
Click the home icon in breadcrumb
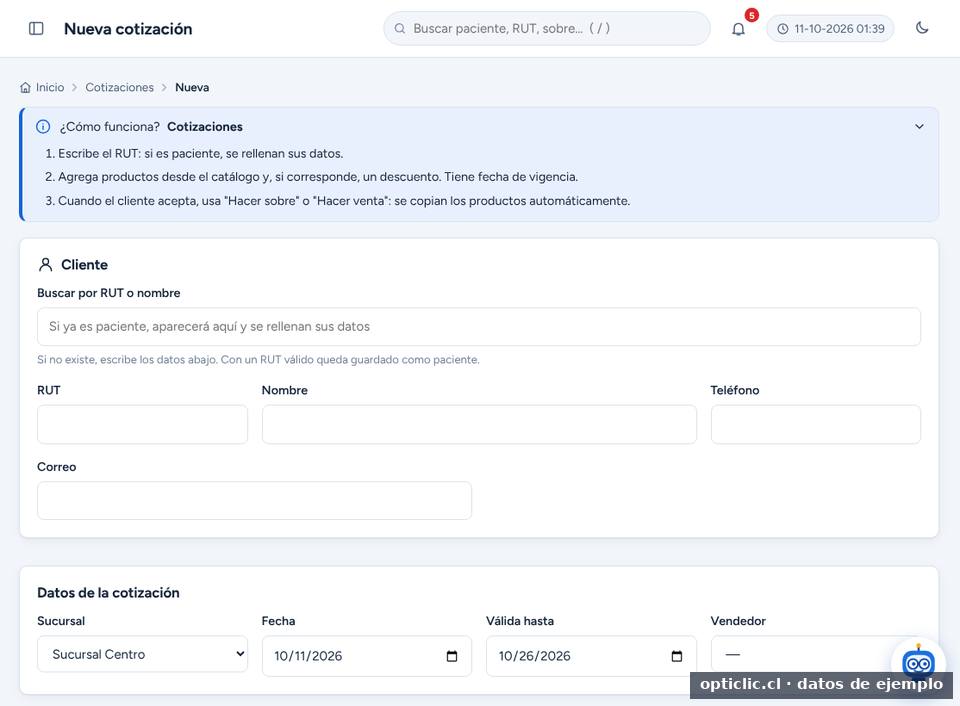[x=25, y=88]
